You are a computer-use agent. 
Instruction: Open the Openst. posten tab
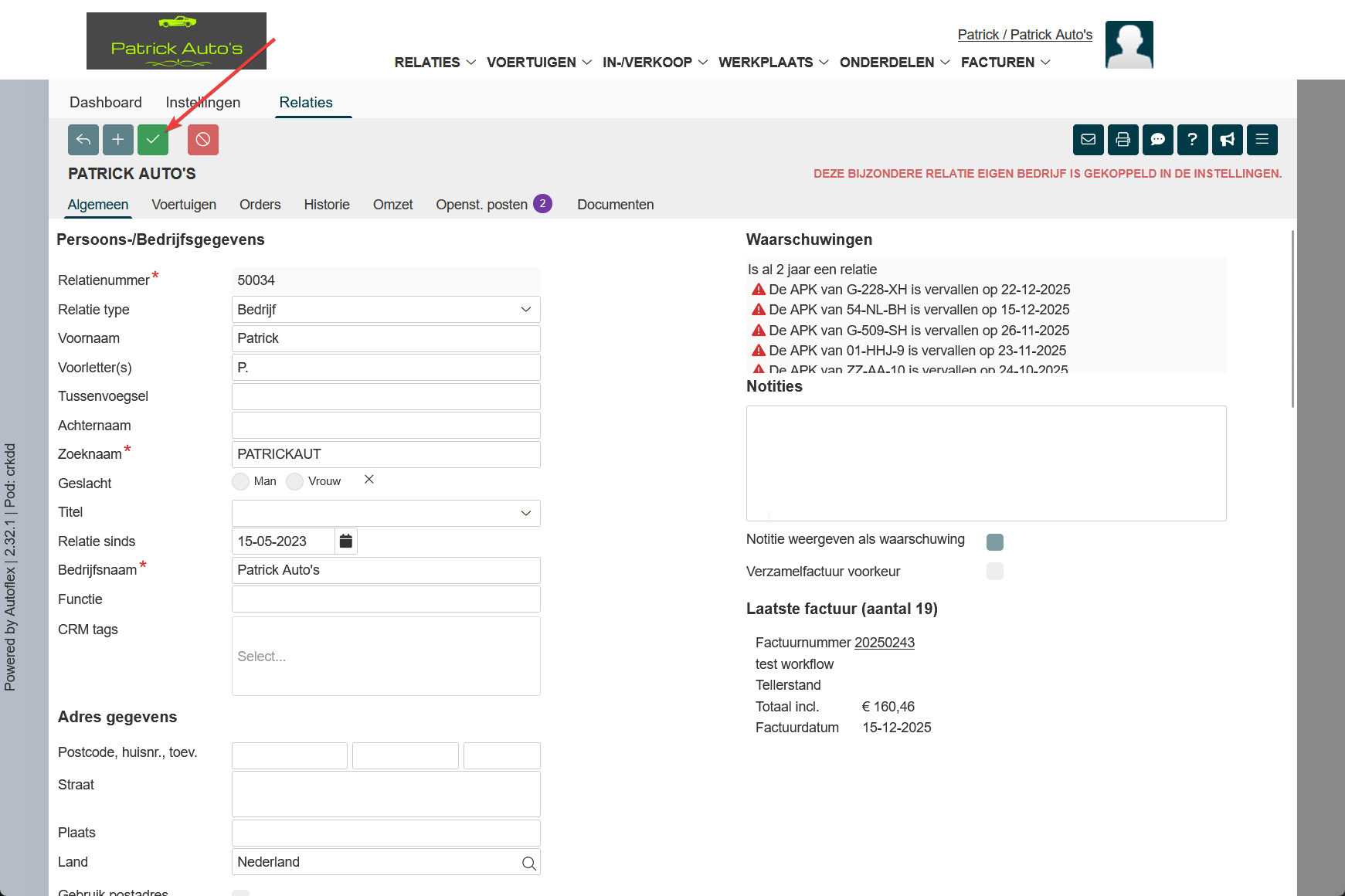pos(481,205)
